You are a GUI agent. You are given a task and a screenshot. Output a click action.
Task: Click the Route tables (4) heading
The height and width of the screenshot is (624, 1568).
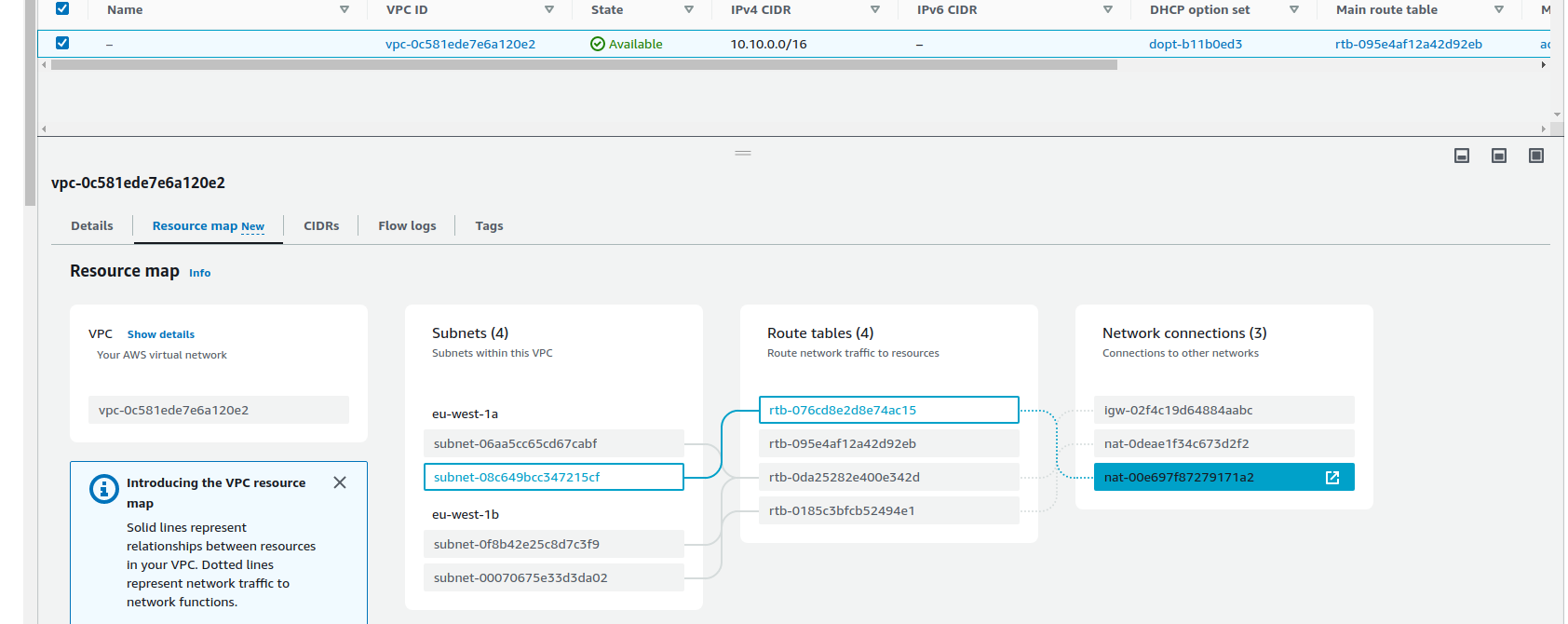tap(820, 333)
